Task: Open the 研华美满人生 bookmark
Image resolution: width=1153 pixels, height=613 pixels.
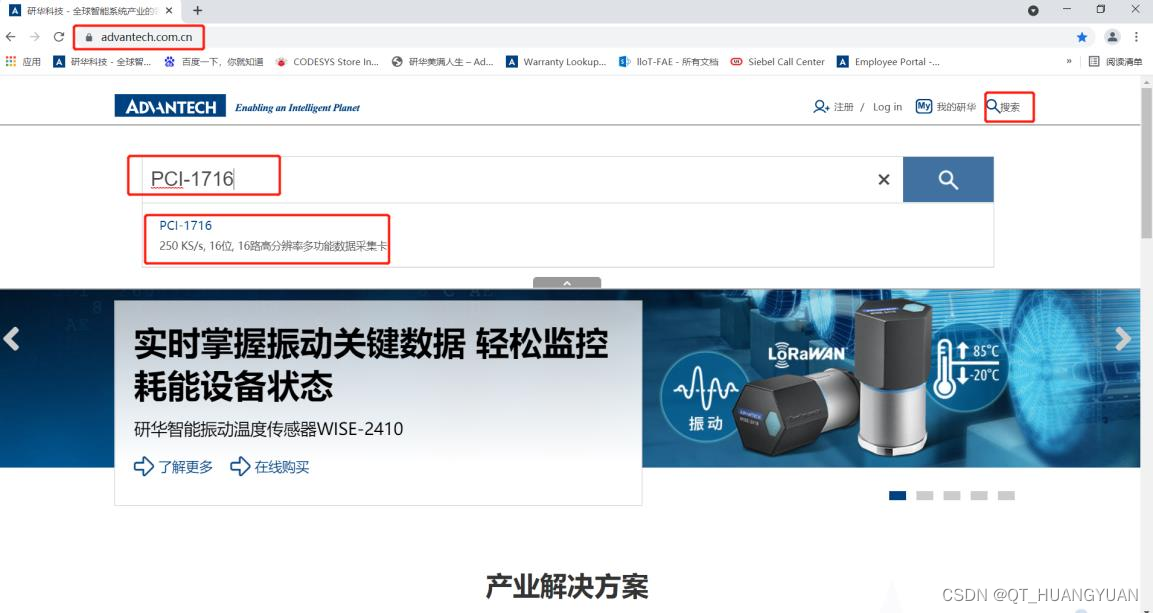Action: point(443,62)
